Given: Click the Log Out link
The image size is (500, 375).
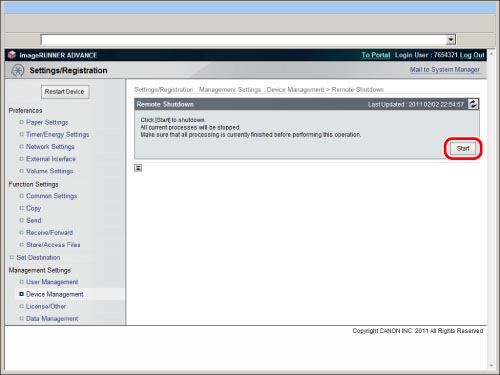Looking at the screenshot, I should 472,55.
